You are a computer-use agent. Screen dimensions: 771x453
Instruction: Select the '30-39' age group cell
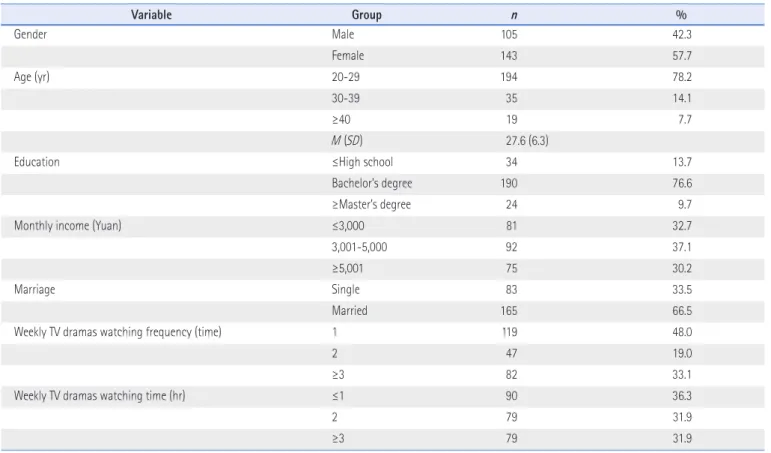346,98
